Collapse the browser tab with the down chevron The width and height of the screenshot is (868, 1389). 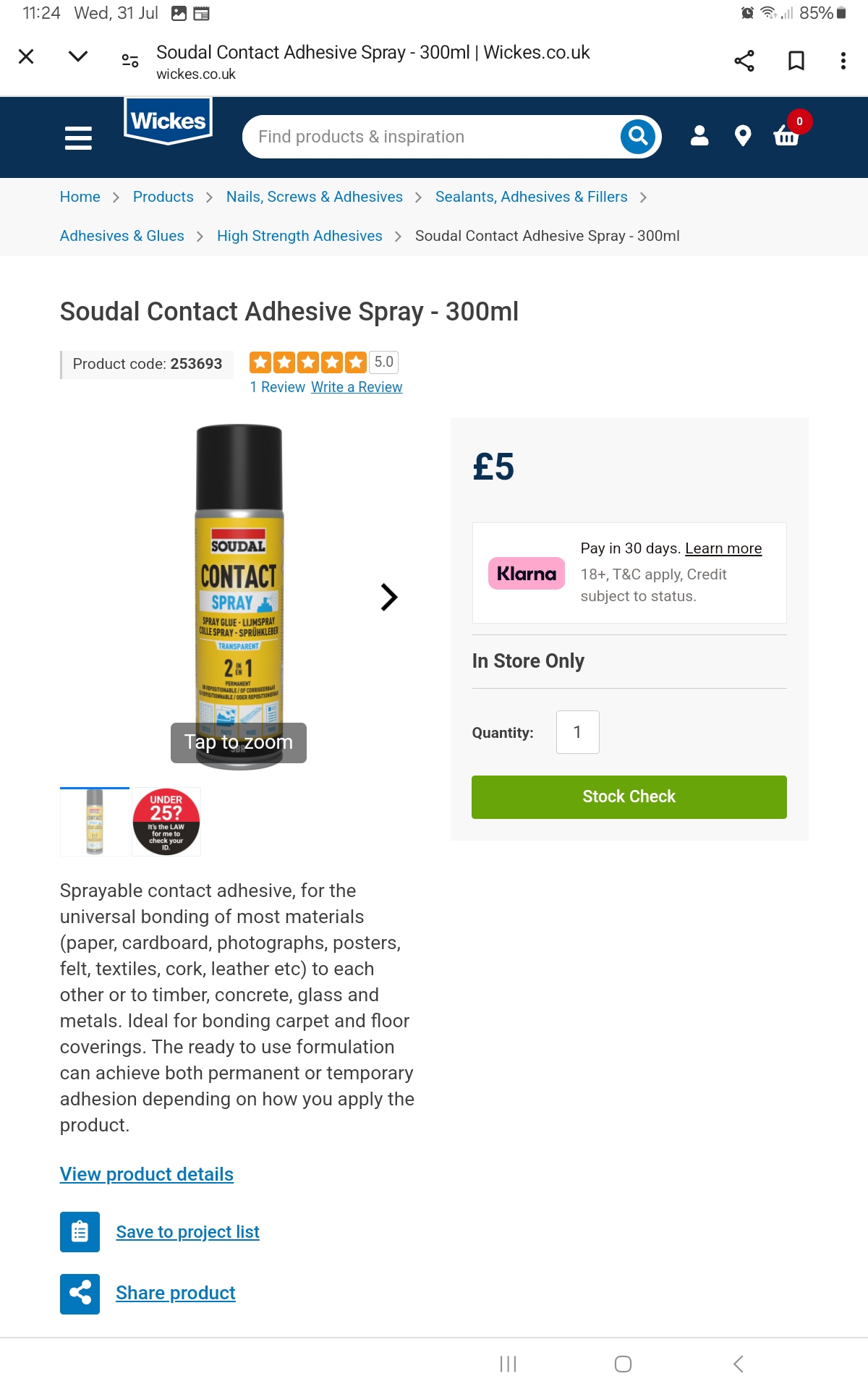(x=78, y=56)
